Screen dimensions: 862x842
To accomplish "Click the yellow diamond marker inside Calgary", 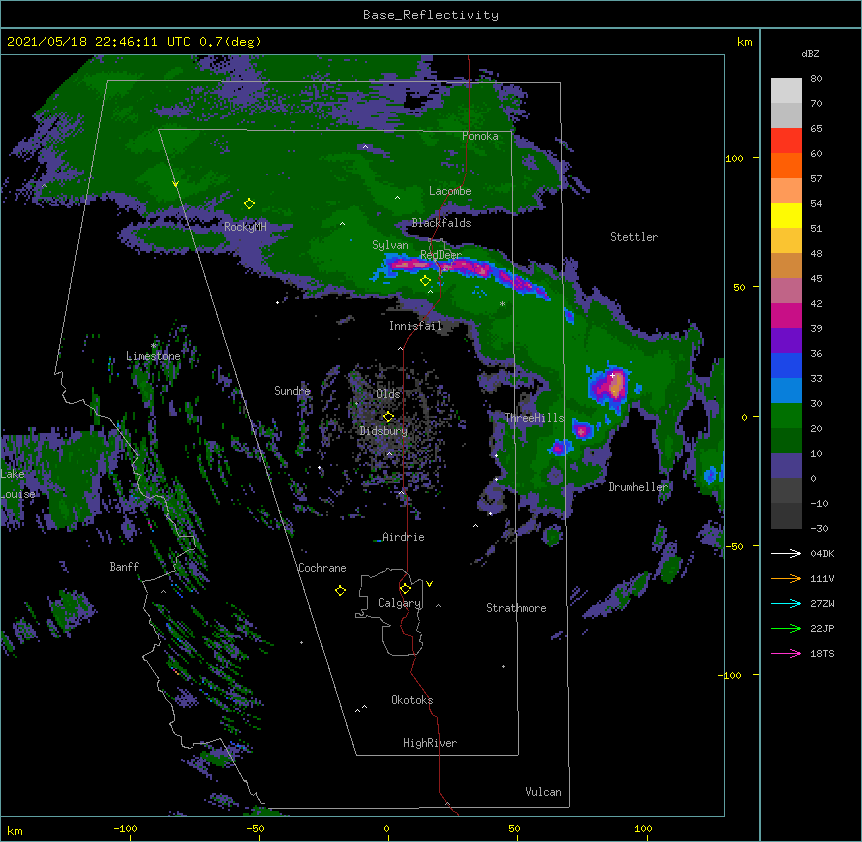I will pyautogui.click(x=405, y=589).
